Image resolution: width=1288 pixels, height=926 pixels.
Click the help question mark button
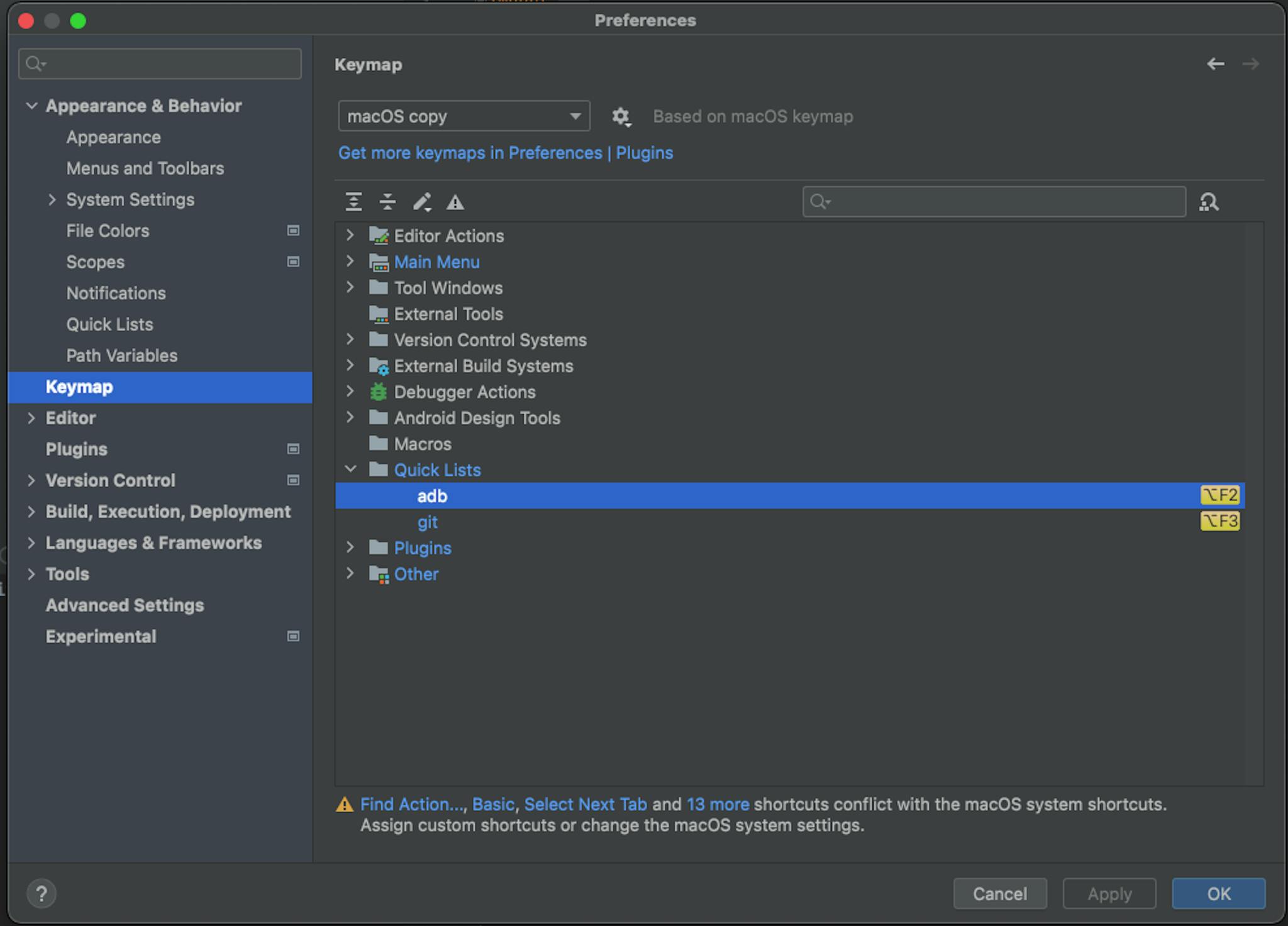(42, 893)
